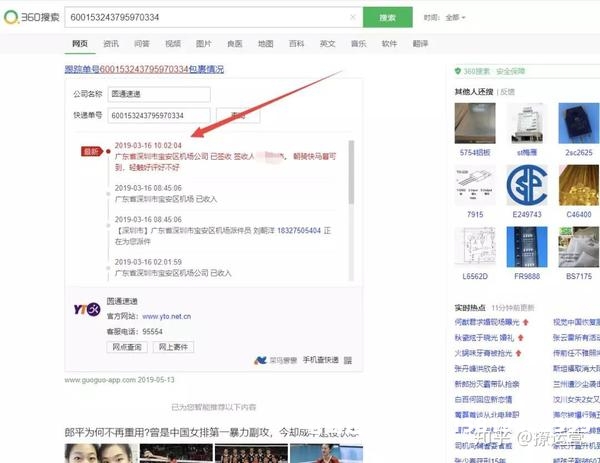Open the 翻译 tab
Image resolution: width=600 pixels, height=463 pixels.
pyautogui.click(x=420, y=44)
